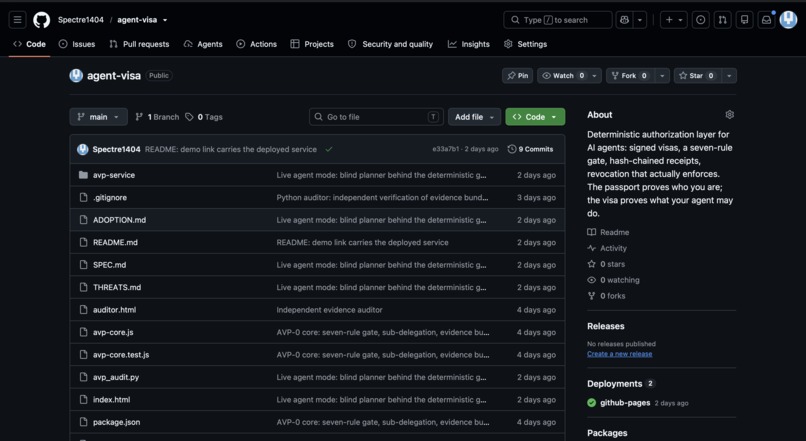The width and height of the screenshot is (806, 441).
Task: Focus the Go to file field
Action: [376, 117]
